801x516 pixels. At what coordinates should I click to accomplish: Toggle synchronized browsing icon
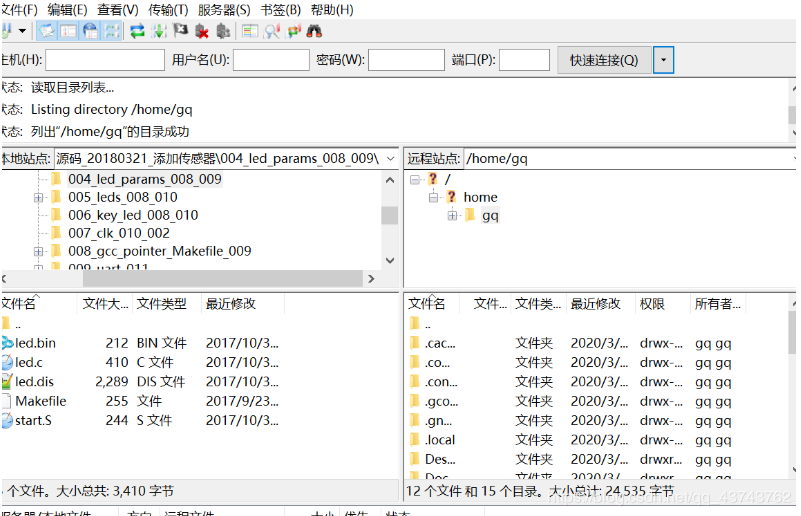[293, 31]
